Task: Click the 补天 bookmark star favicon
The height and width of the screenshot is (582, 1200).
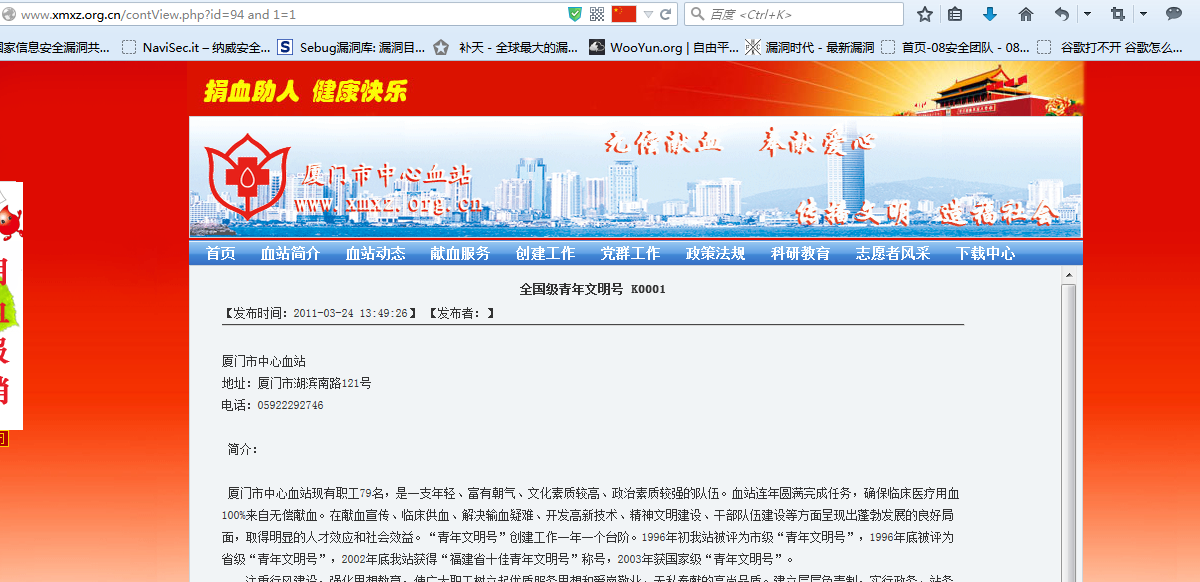Action: pyautogui.click(x=441, y=47)
